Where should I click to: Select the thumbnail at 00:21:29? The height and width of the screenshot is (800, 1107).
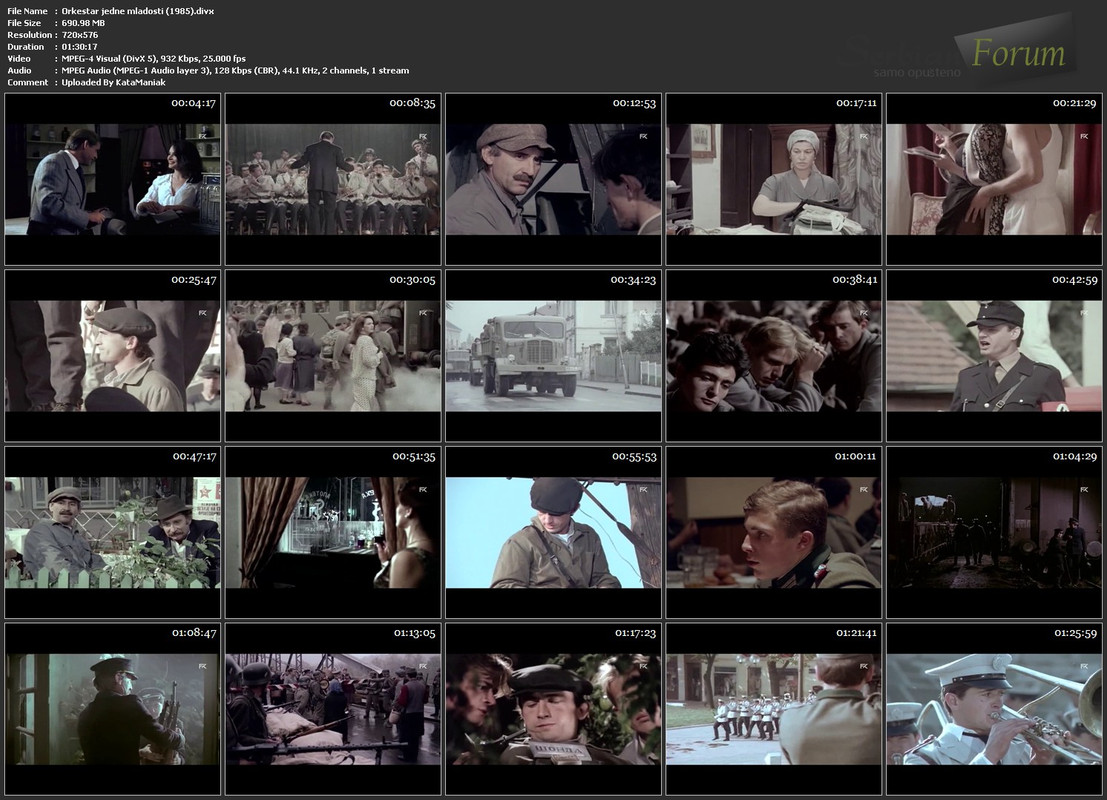(x=994, y=179)
